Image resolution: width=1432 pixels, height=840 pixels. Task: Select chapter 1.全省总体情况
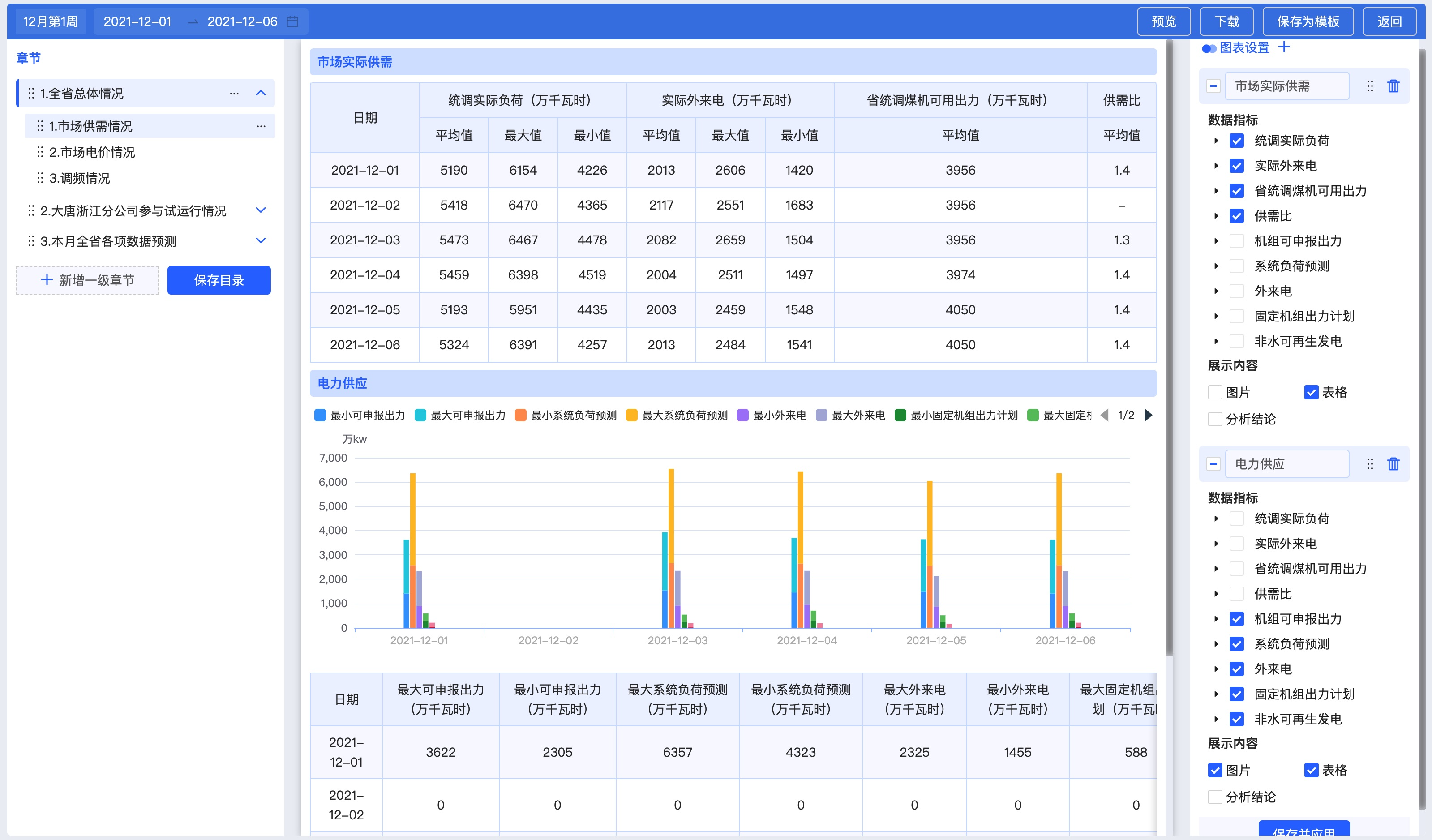pos(81,93)
